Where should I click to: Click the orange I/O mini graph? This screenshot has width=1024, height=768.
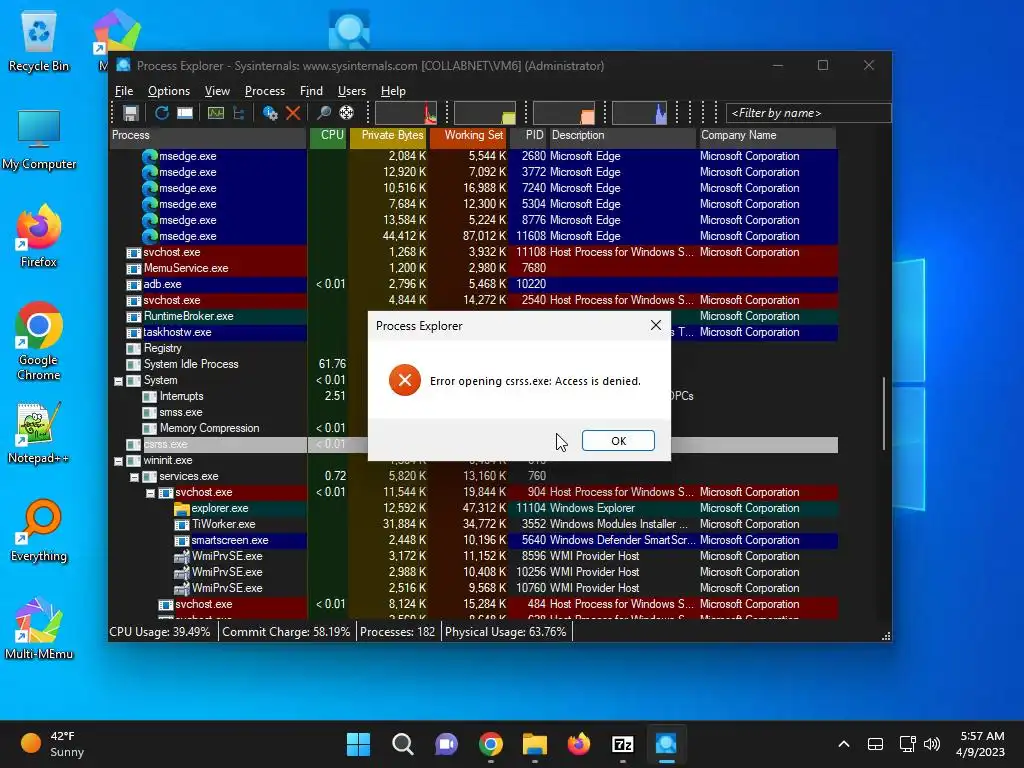pyautogui.click(x=564, y=113)
